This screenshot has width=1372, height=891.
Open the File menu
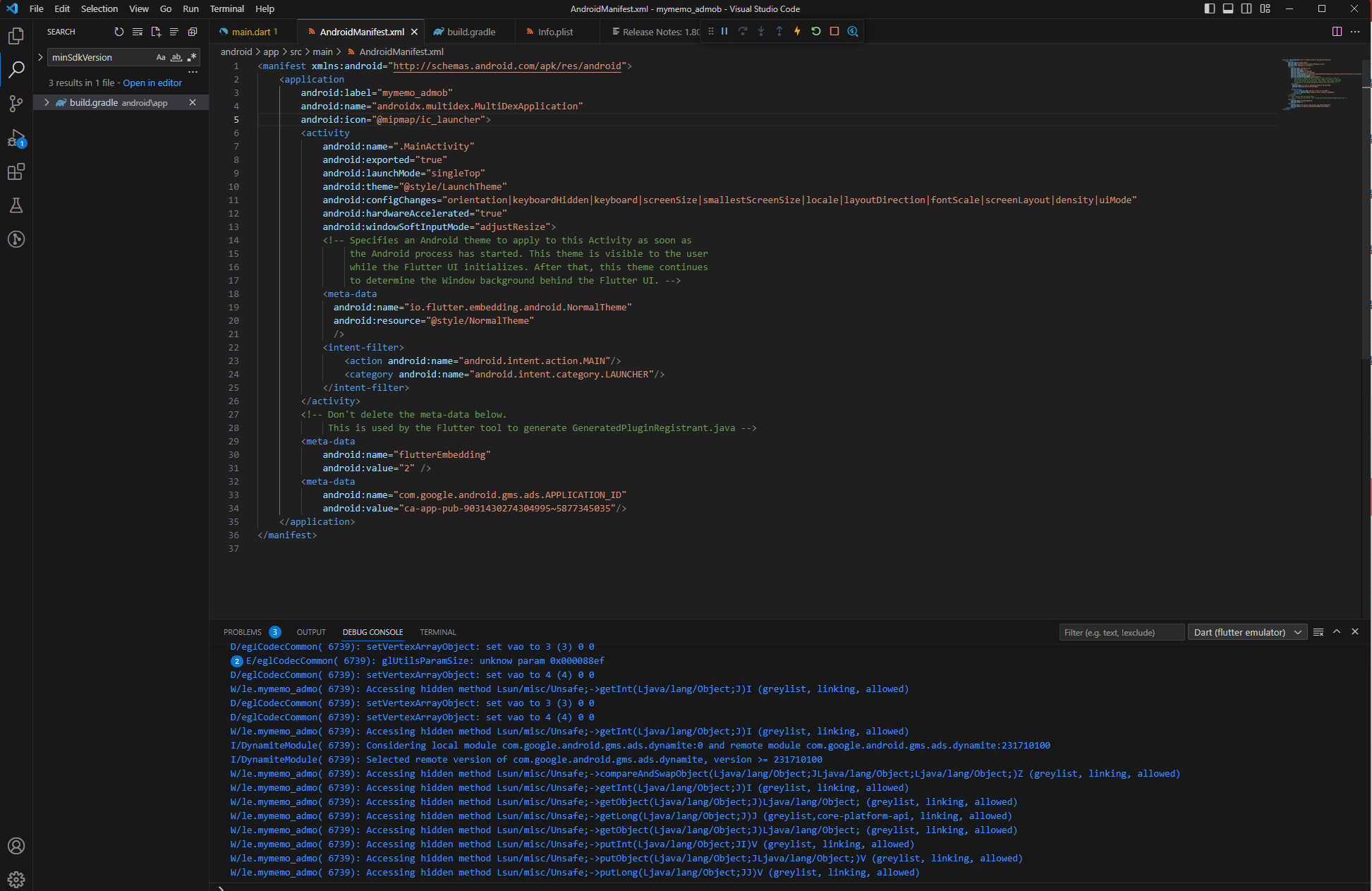coord(37,8)
